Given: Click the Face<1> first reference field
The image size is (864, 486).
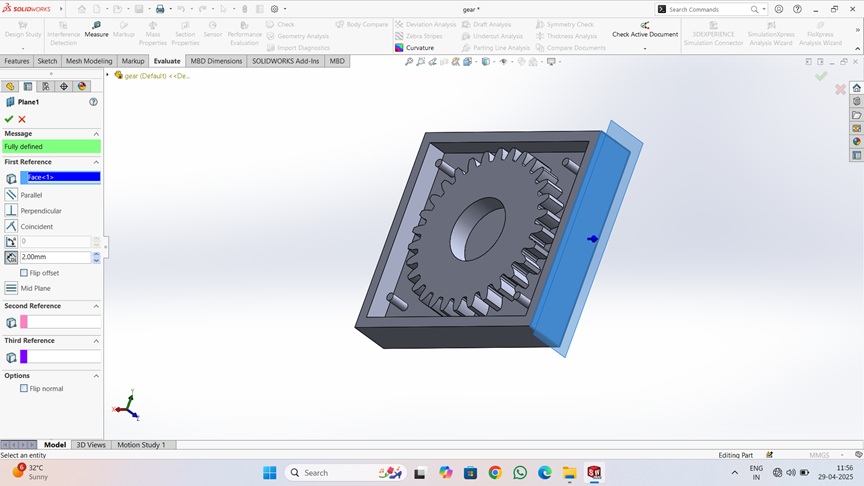Looking at the screenshot, I should tap(61, 177).
